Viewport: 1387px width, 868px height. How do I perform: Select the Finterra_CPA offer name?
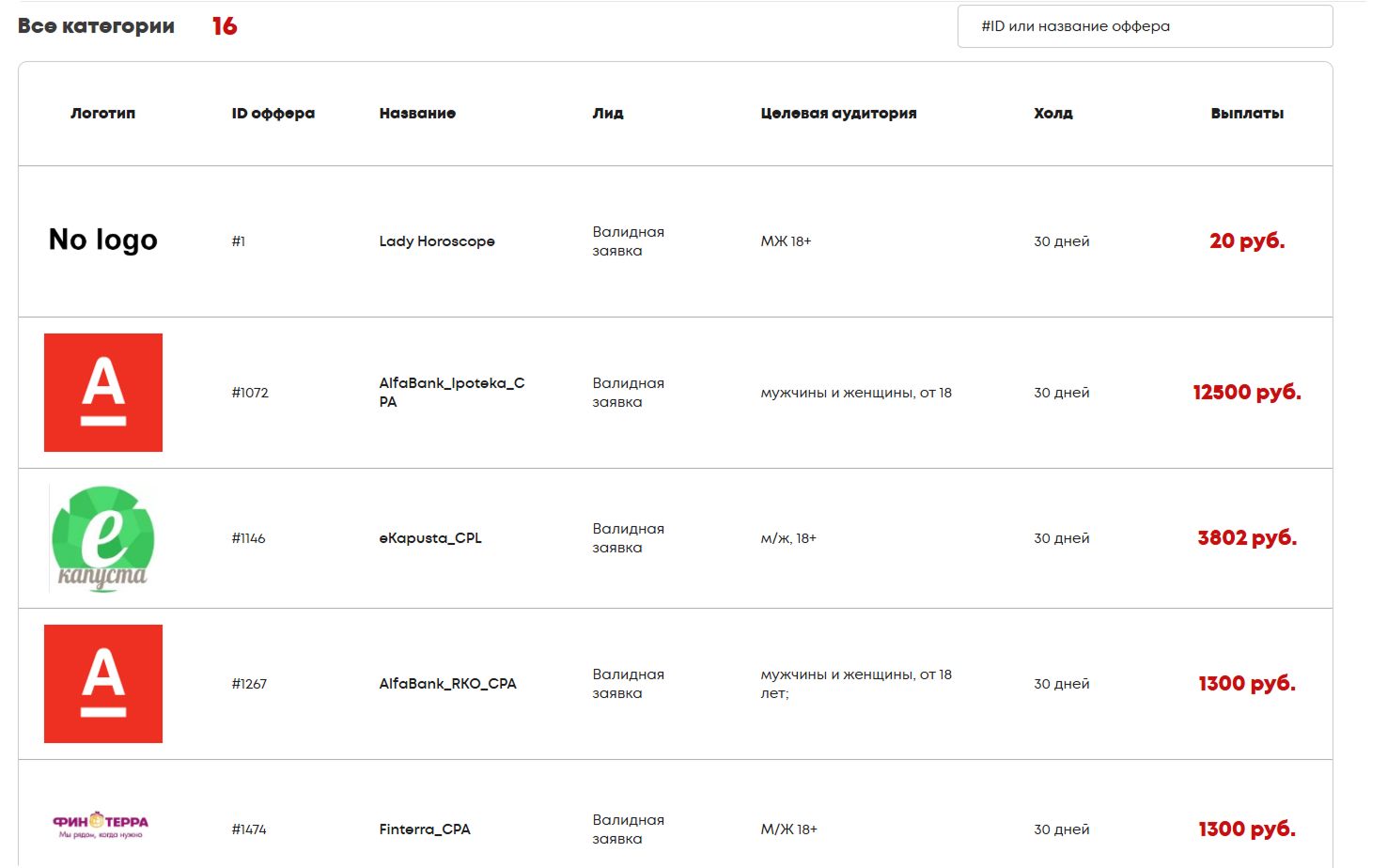(x=425, y=829)
